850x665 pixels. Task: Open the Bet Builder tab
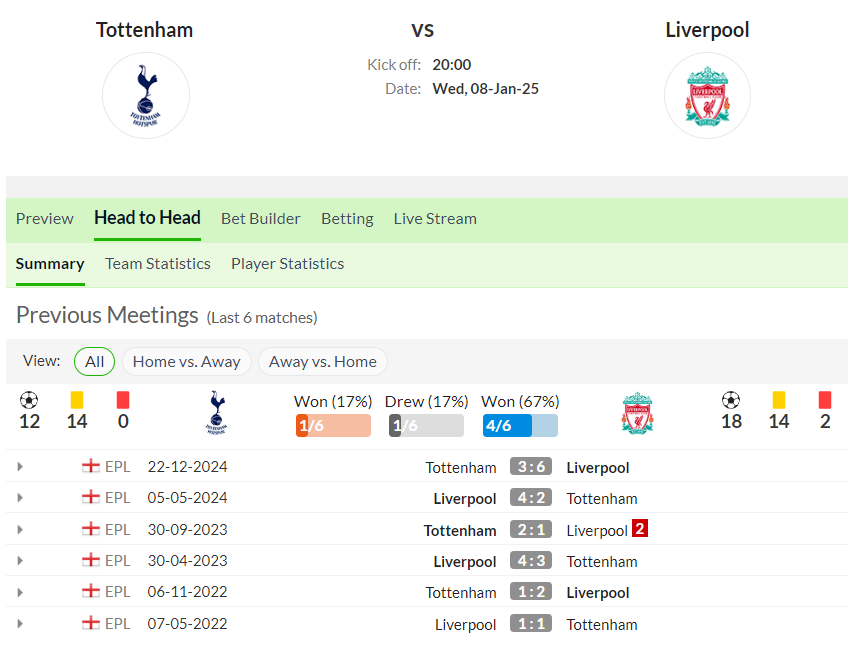point(260,218)
